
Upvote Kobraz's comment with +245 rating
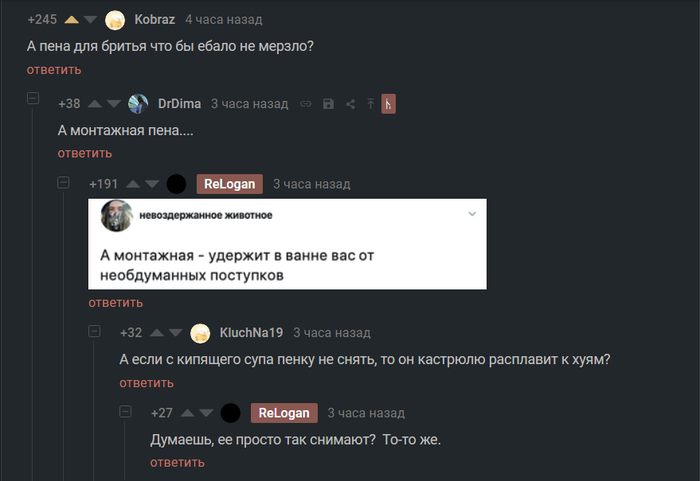pyautogui.click(x=71, y=20)
